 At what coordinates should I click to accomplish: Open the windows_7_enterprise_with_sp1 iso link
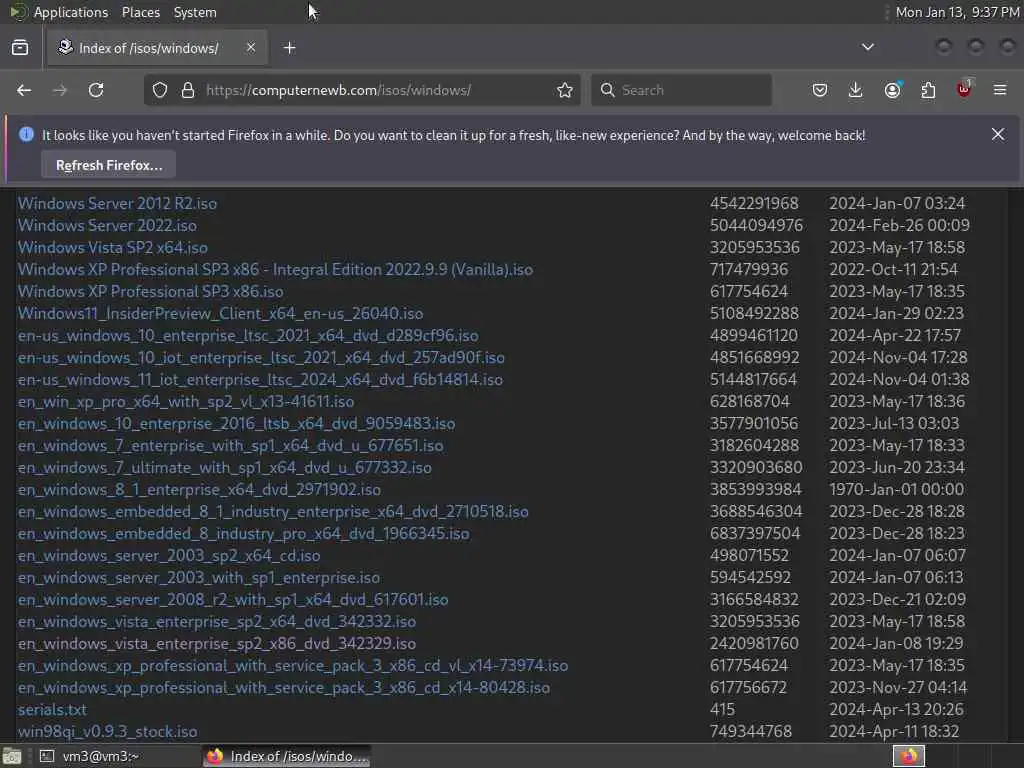click(231, 445)
